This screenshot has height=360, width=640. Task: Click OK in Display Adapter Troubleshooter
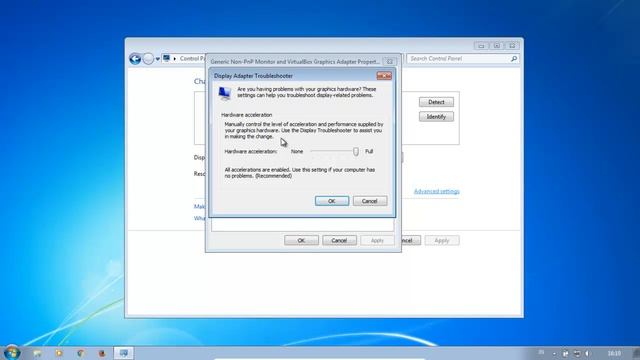point(332,201)
